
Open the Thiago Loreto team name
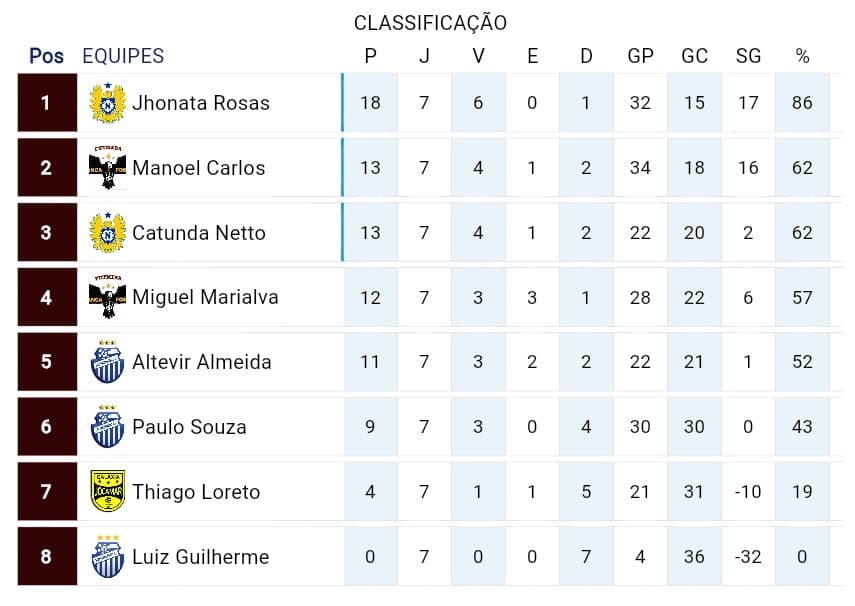coord(196,492)
